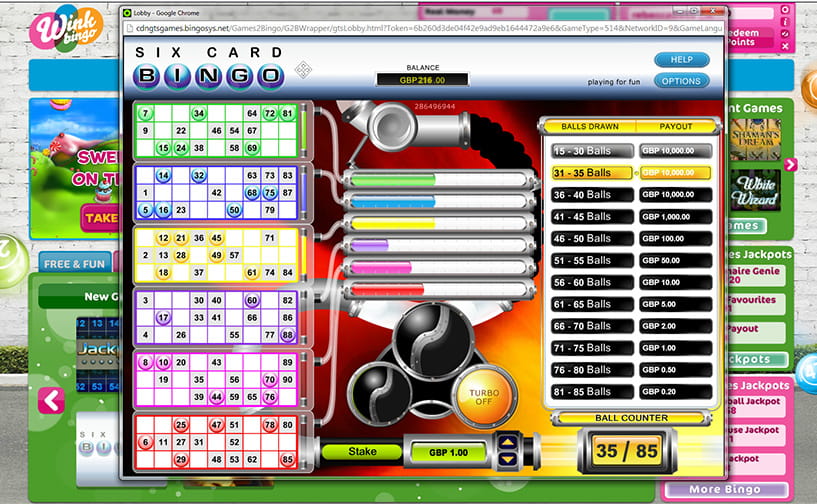Screen dimensions: 817x504
Task: Click the smaller black ball button
Action: [380, 393]
